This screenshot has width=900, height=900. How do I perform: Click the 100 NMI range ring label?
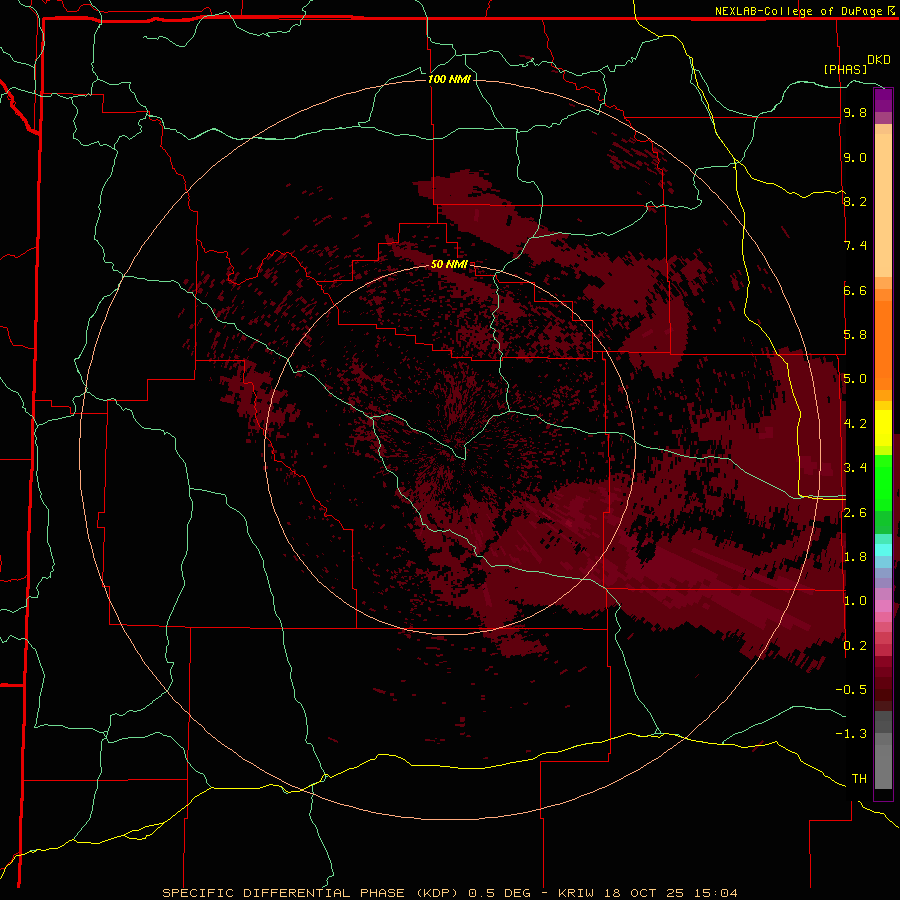[449, 79]
